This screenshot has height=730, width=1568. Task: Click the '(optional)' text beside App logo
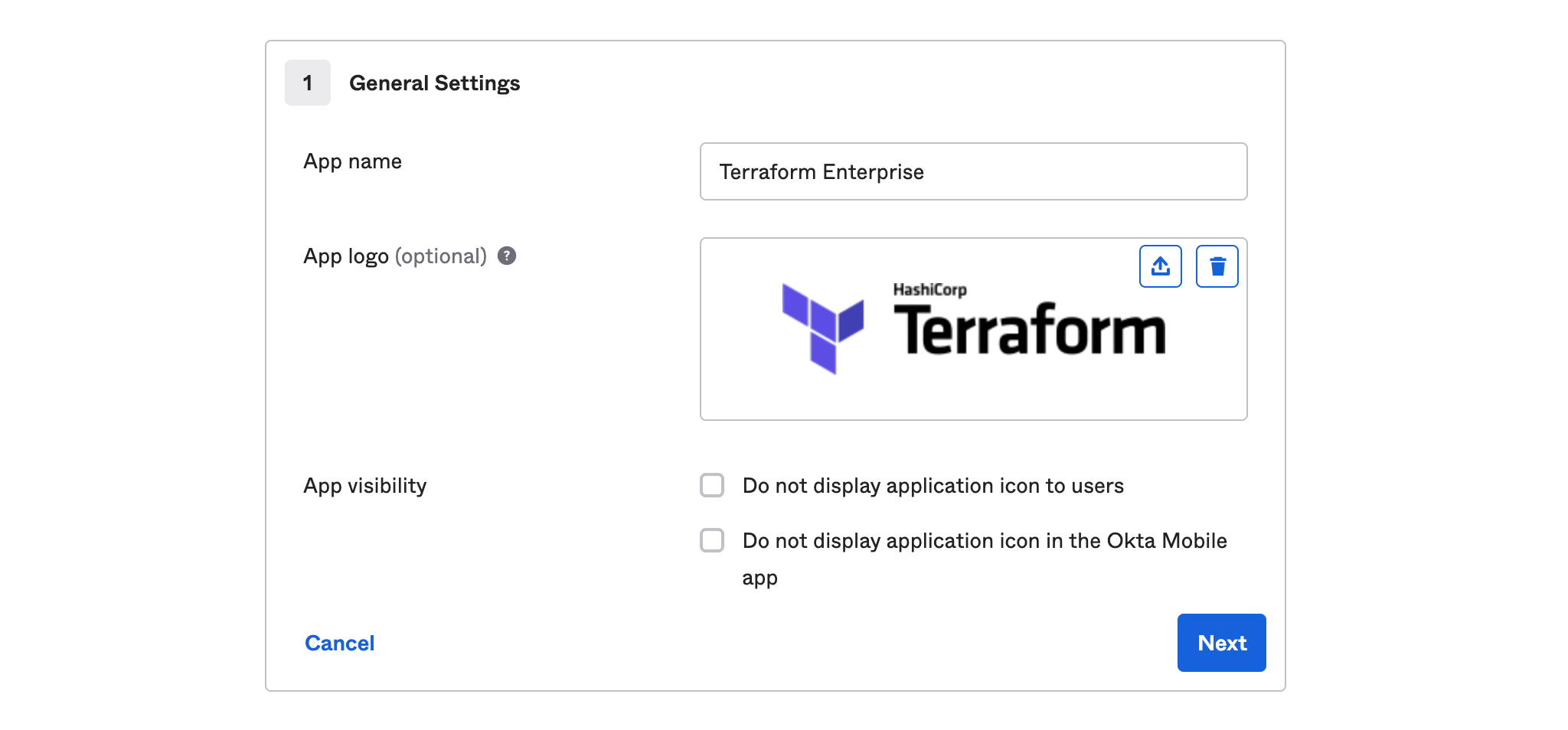[x=441, y=256]
